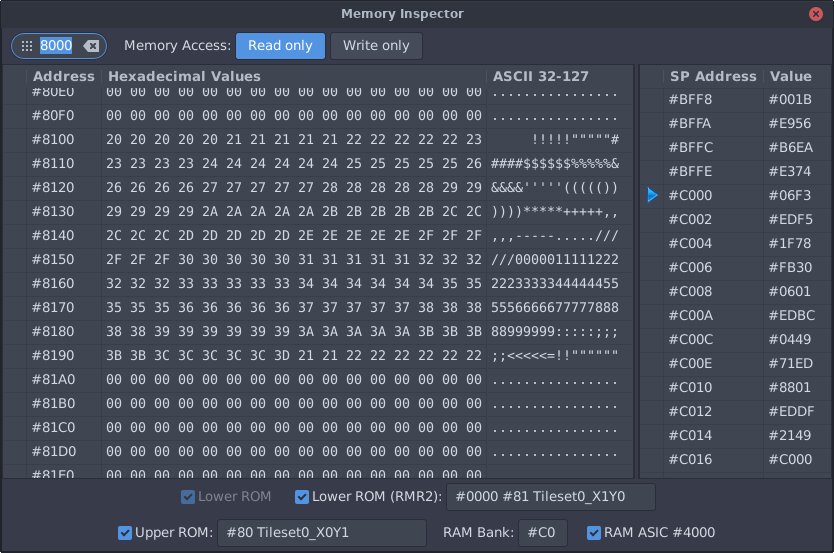Viewport: 834px width, 553px height.
Task: Toggle Lower ROM (RMR2) checkbox
Action: [x=302, y=497]
